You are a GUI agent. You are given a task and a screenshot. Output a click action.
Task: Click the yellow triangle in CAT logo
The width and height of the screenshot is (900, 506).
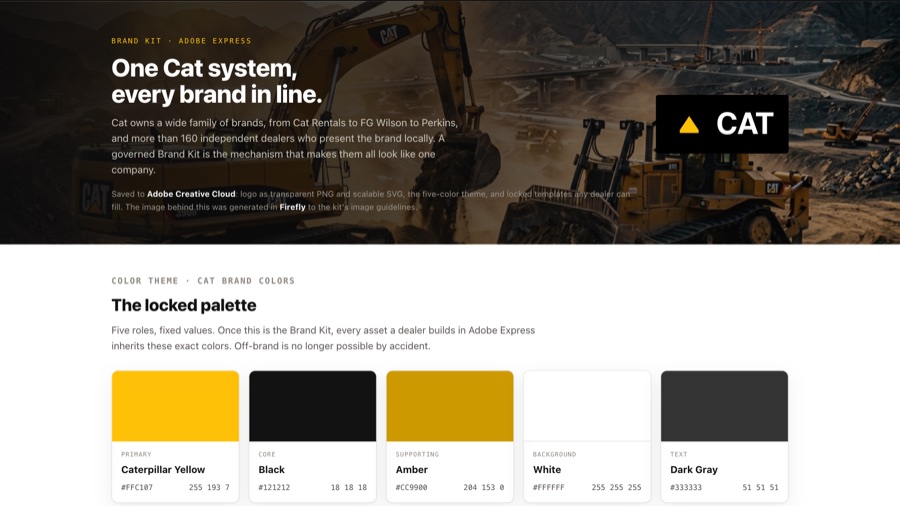[689, 125]
